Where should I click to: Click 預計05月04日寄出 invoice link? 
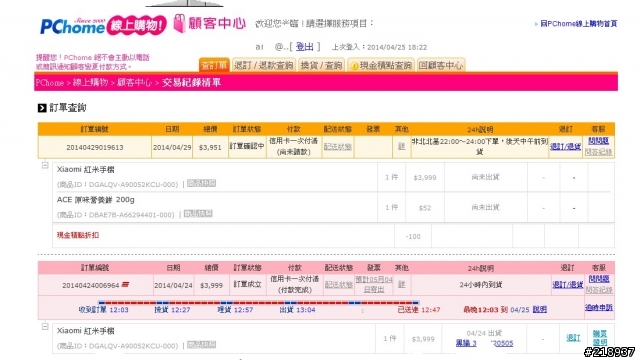(374, 284)
